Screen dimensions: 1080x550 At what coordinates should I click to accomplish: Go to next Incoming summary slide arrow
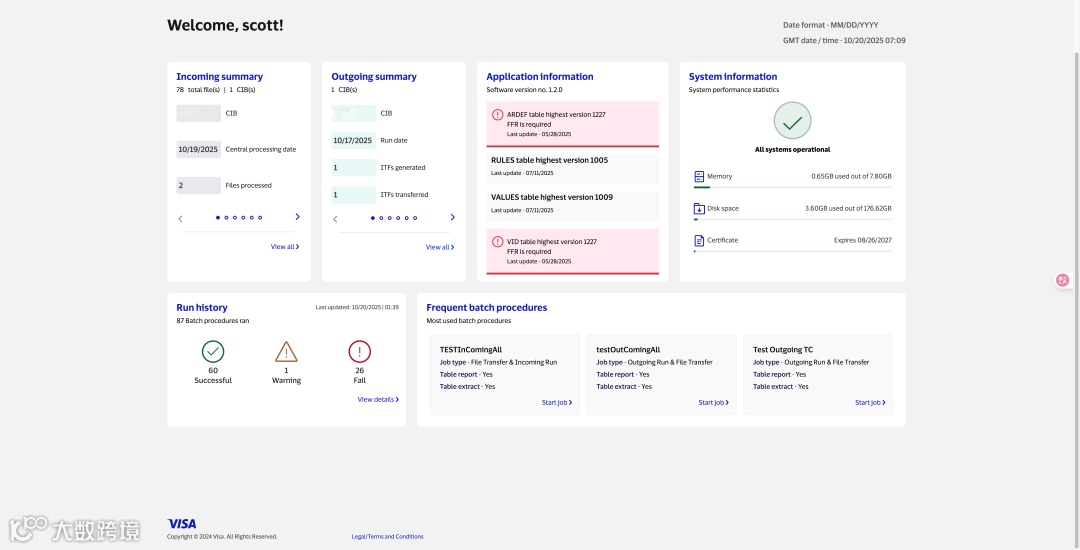click(297, 217)
